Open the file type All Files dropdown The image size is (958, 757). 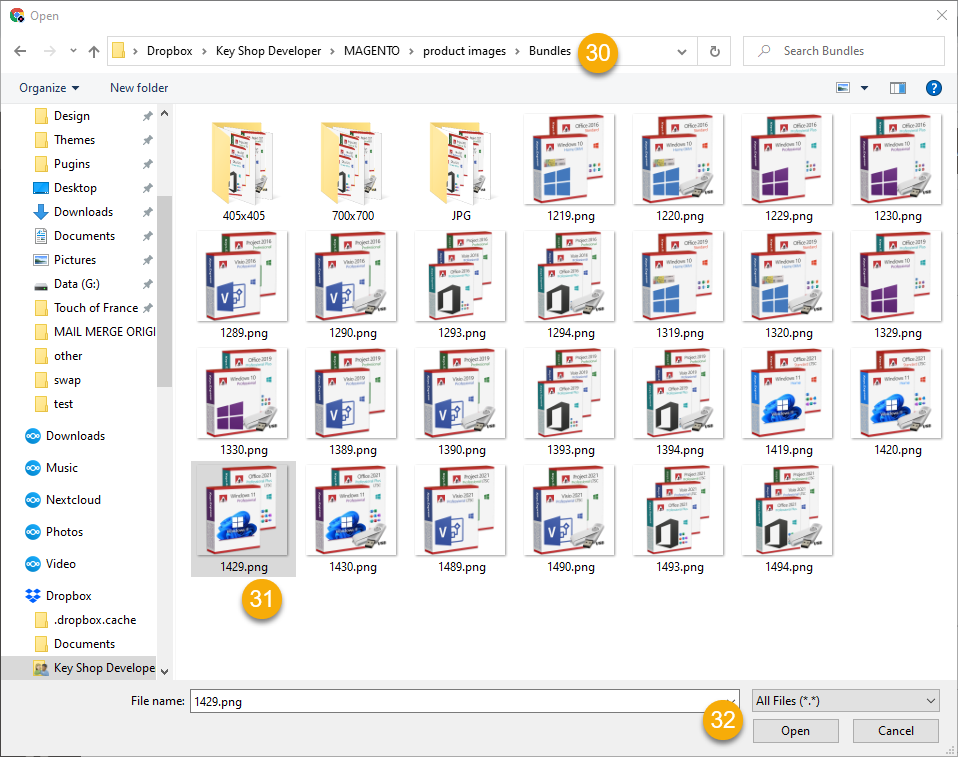tap(845, 701)
